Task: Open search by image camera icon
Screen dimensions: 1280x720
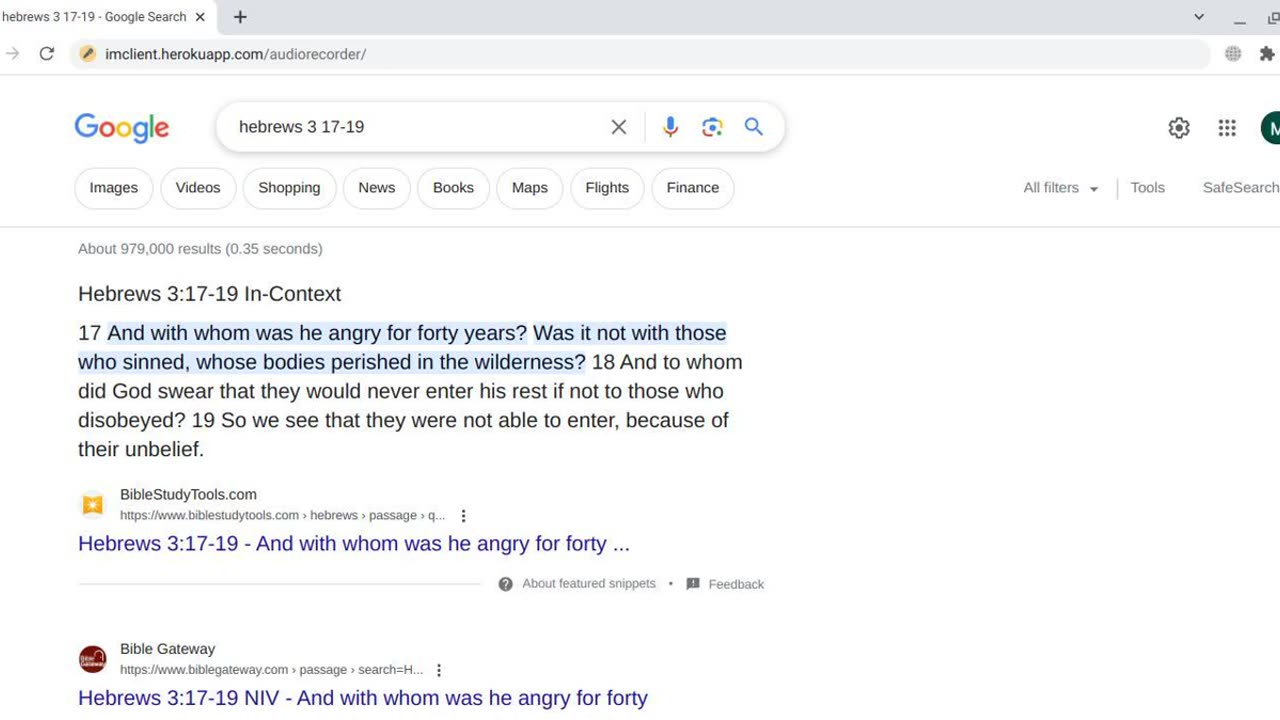Action: (712, 127)
